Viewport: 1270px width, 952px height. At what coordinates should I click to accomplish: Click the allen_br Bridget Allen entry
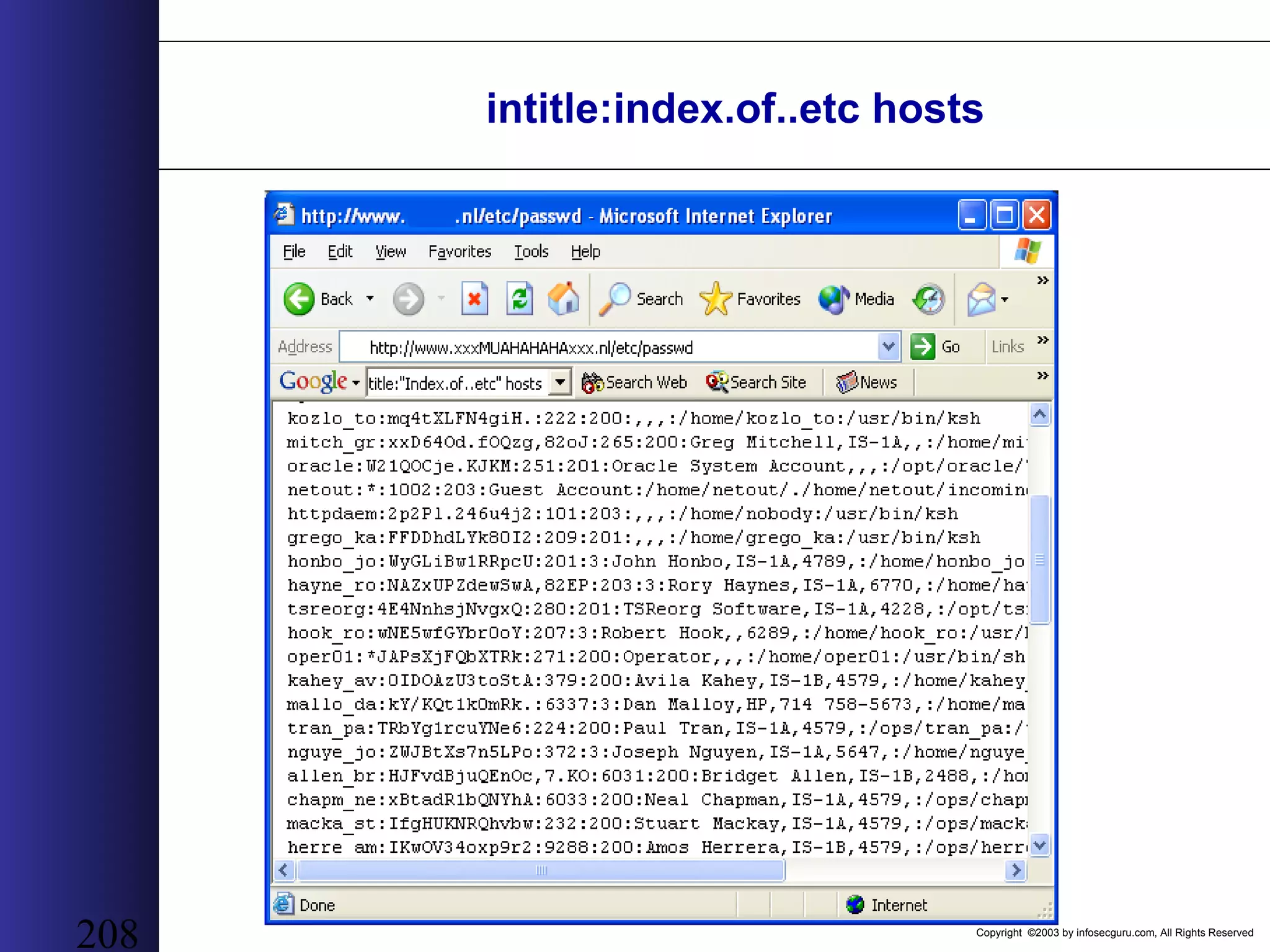[656, 776]
